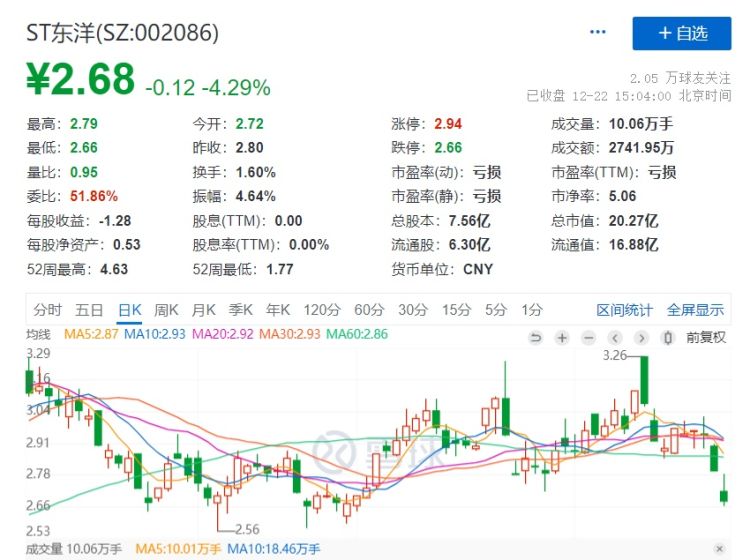This screenshot has height=560, width=750.
Task: Click the last green candlestick on chart
Action: point(724,490)
